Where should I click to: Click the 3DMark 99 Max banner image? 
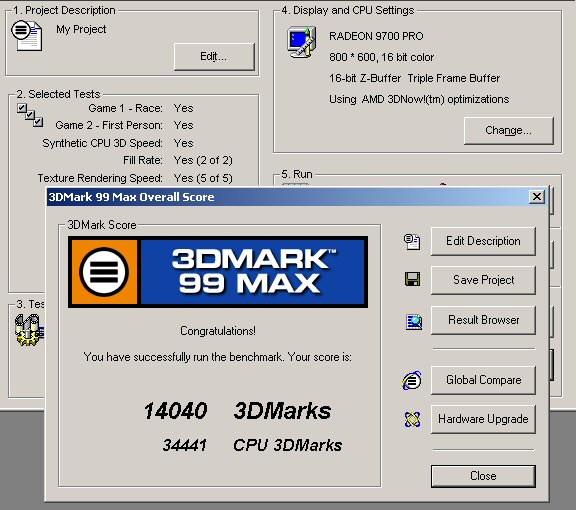pos(218,272)
